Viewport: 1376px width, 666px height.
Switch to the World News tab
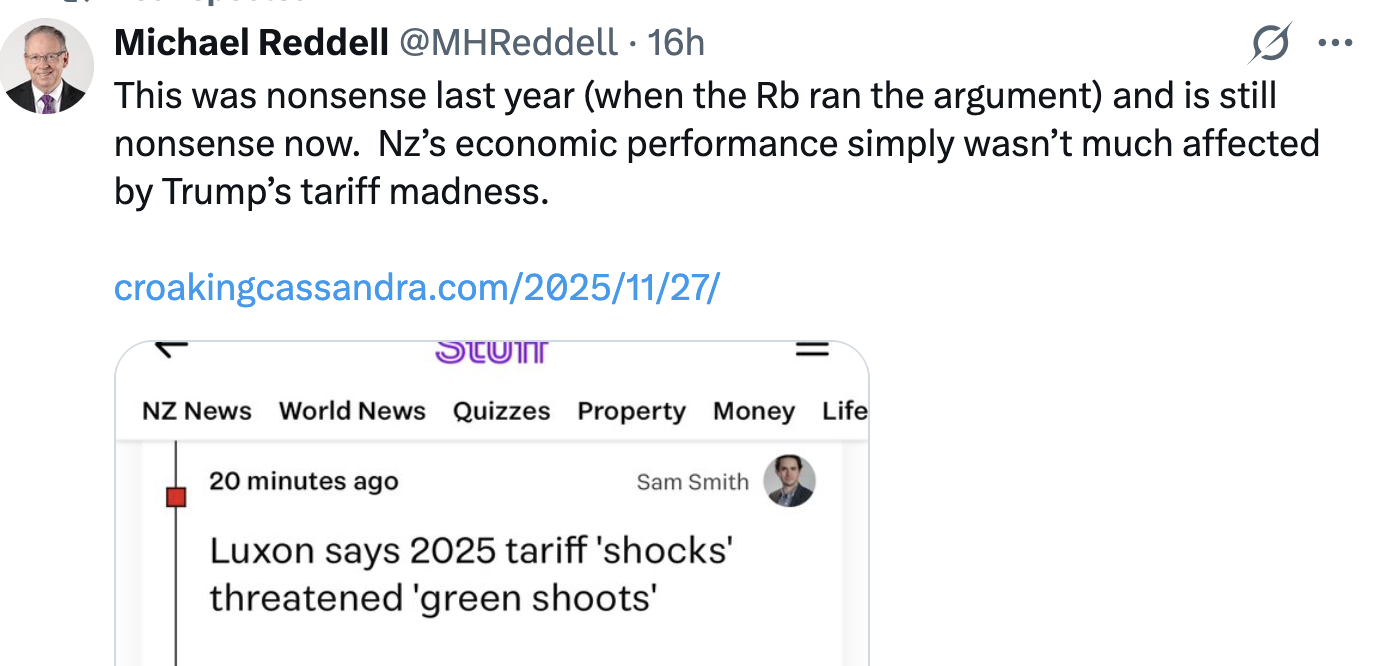[x=352, y=411]
